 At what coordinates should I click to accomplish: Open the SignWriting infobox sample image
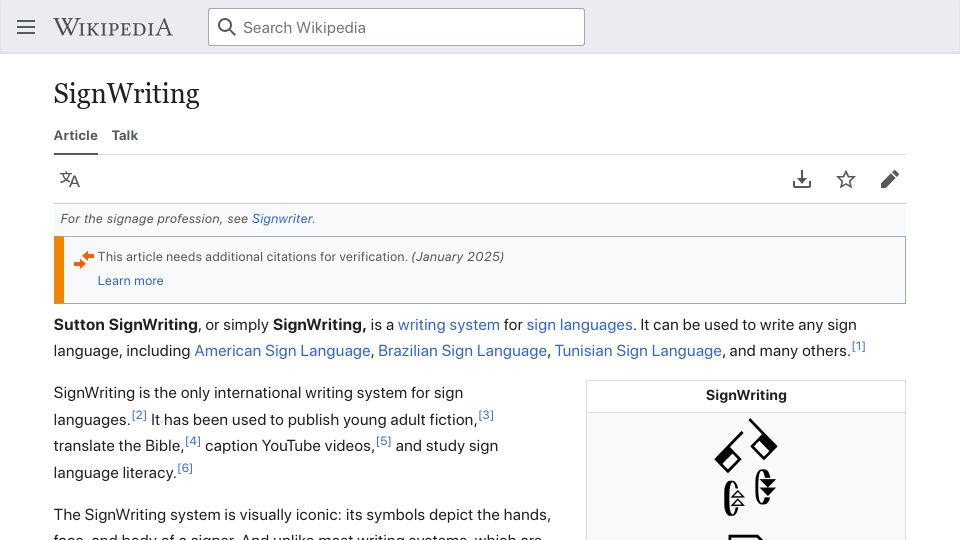[746, 478]
